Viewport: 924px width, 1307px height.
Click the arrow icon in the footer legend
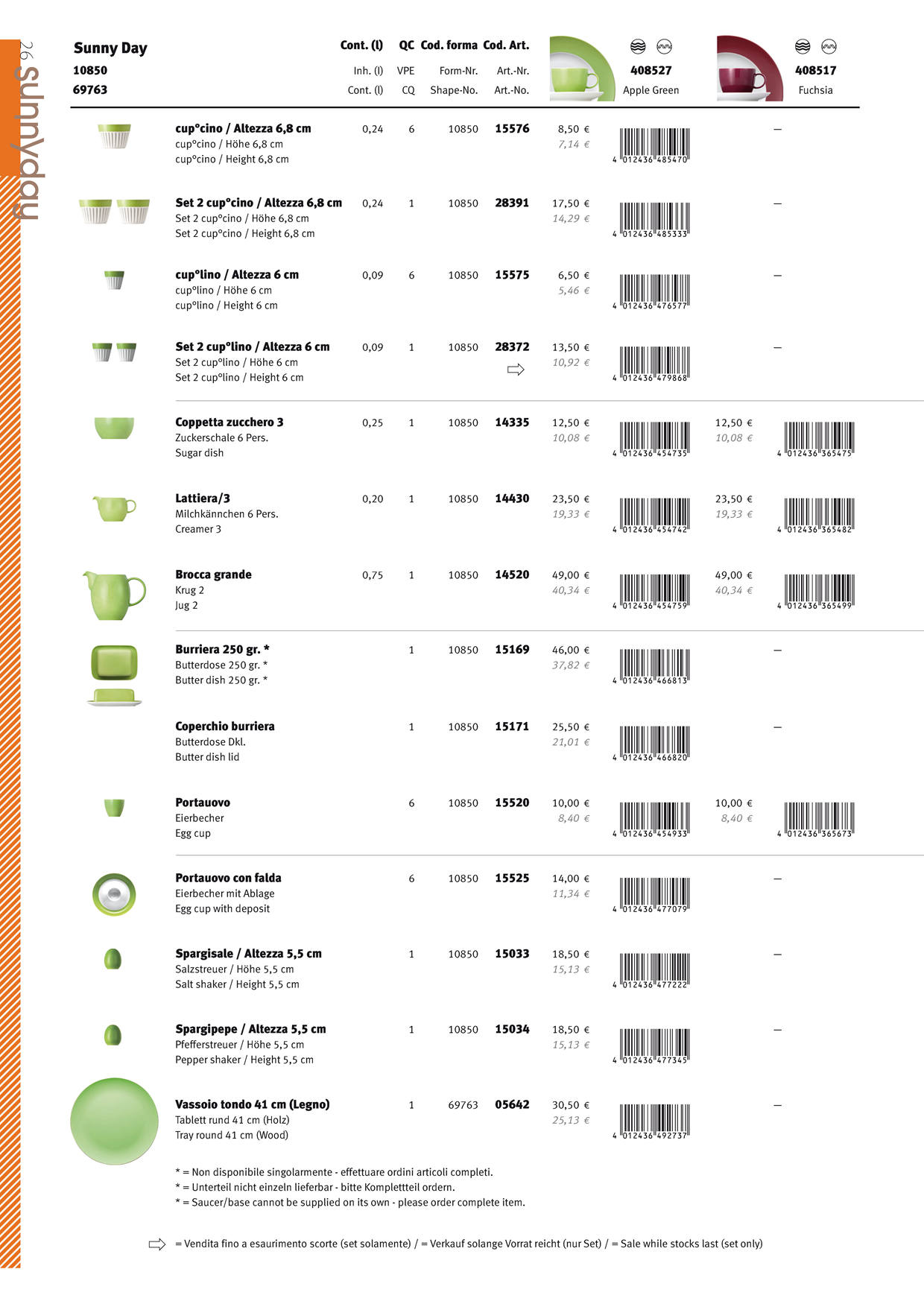click(157, 1244)
